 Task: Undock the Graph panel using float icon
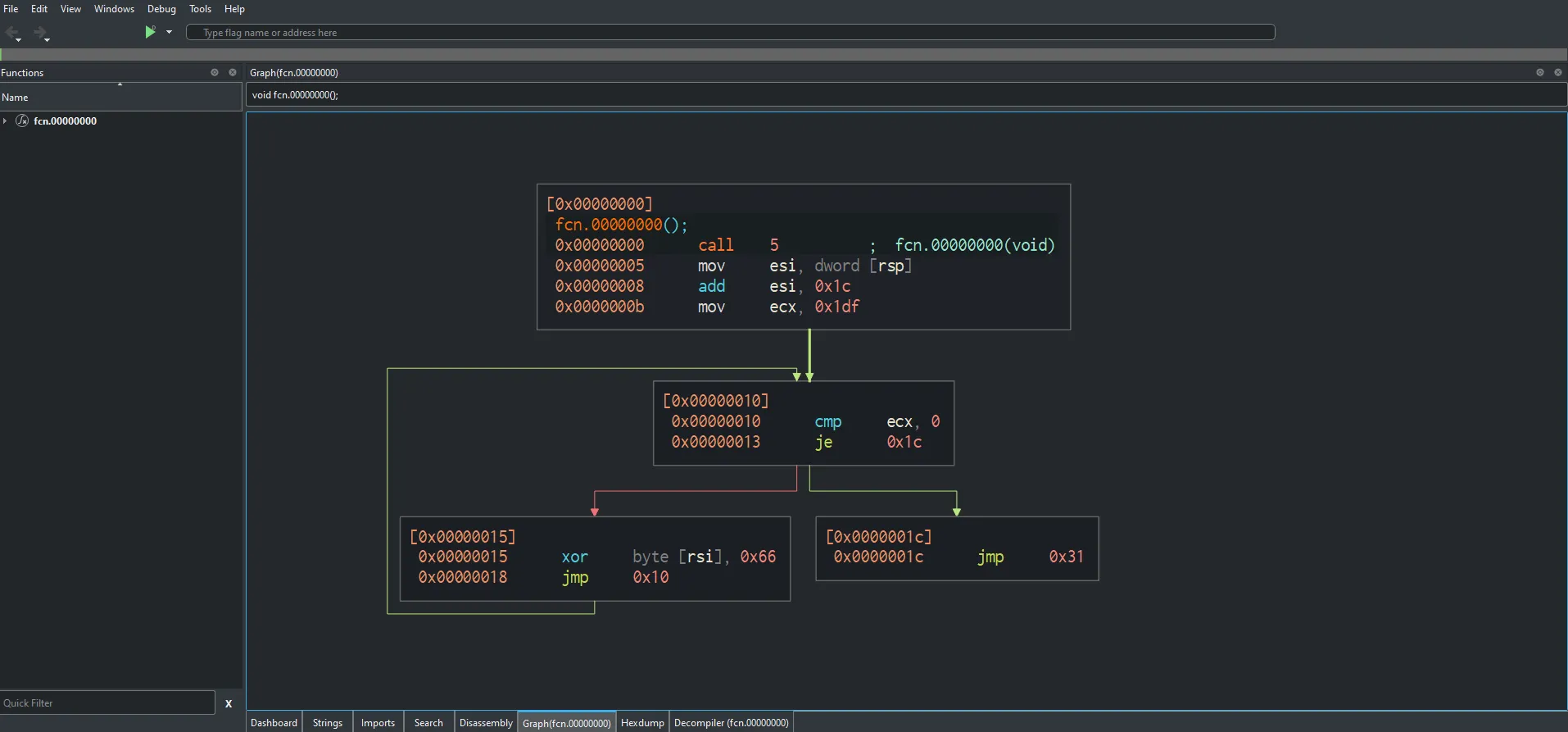(x=1540, y=72)
